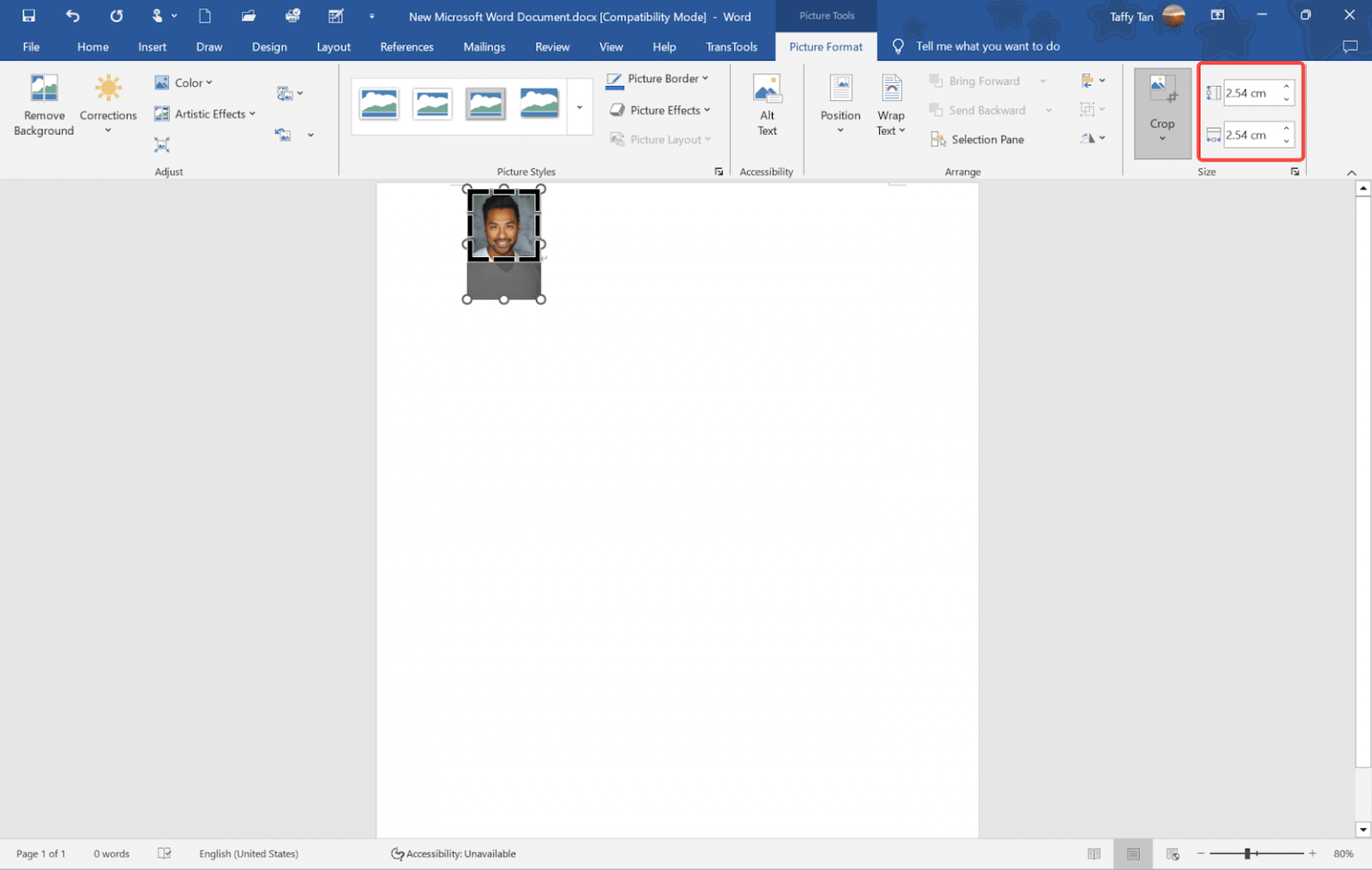Switch to Web Layout view
This screenshot has height=870, width=1372.
1173,854
